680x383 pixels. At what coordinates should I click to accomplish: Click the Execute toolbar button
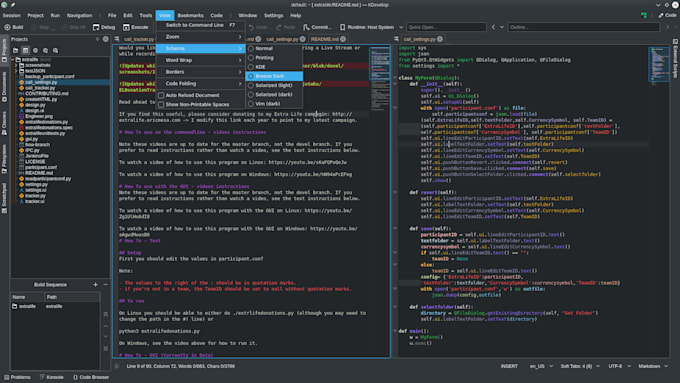click(x=136, y=27)
